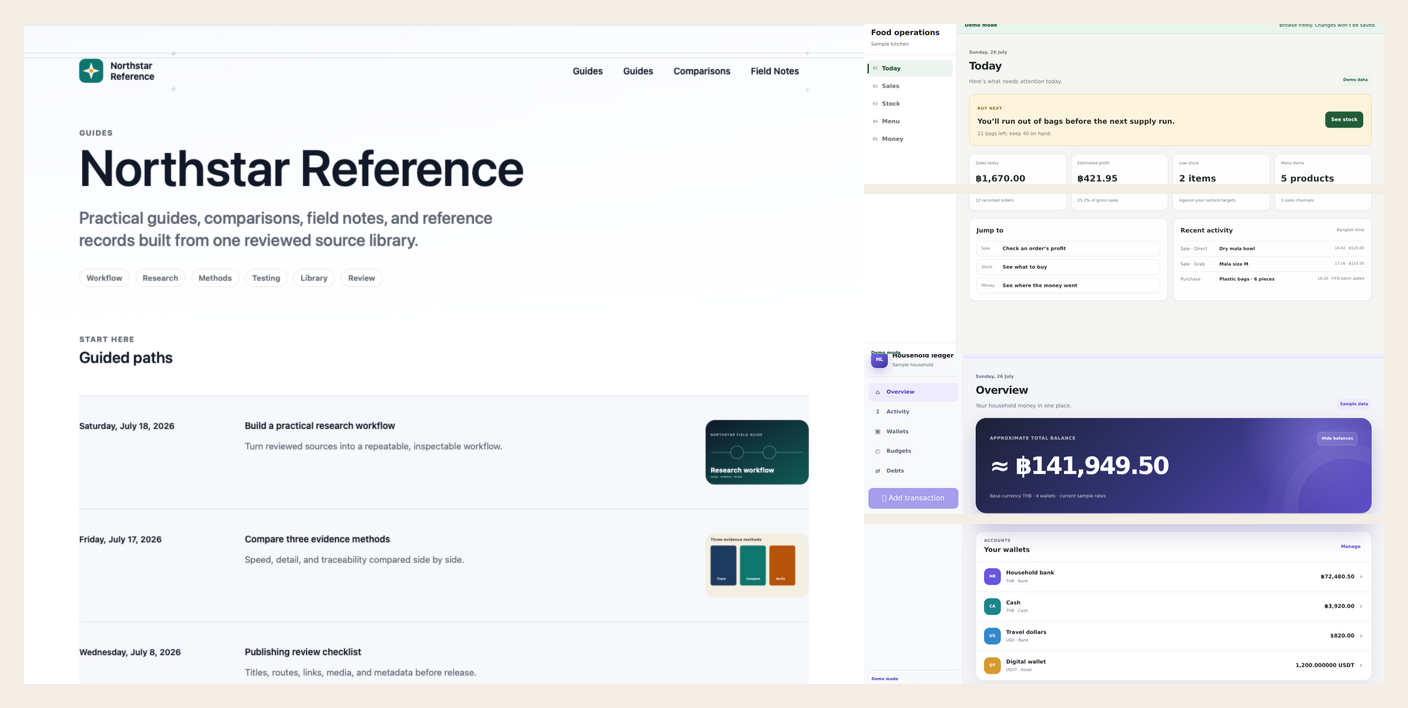Select Money in Food operations sidebar

point(910,139)
